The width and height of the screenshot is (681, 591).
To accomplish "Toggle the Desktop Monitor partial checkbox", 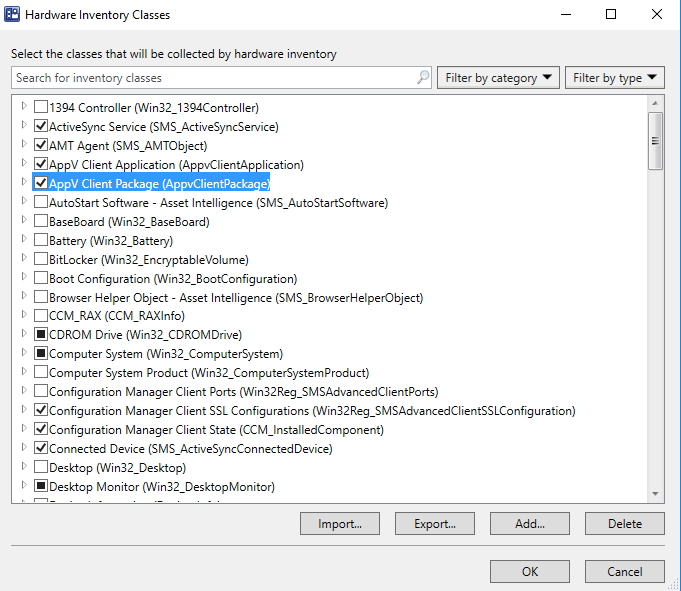I will click(41, 486).
